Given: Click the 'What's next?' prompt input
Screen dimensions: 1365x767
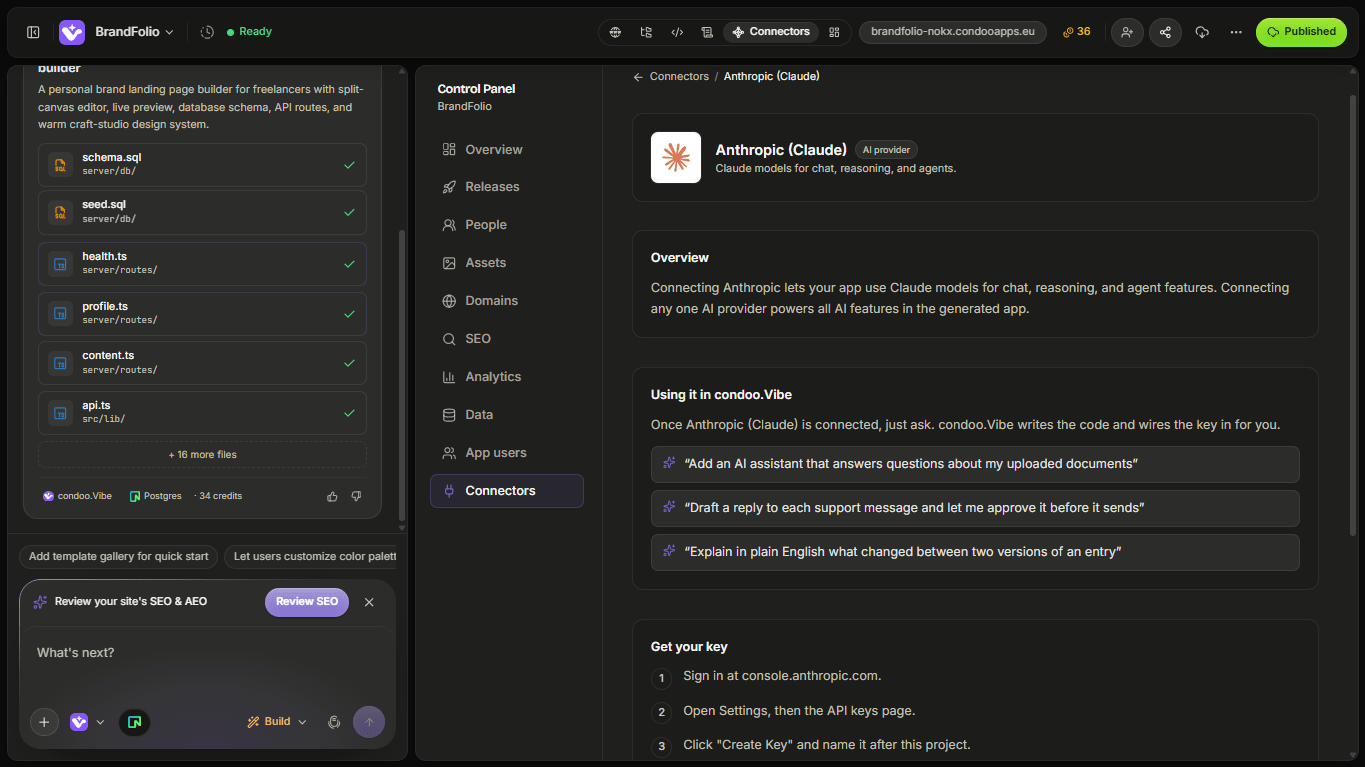Looking at the screenshot, I should tap(207, 654).
